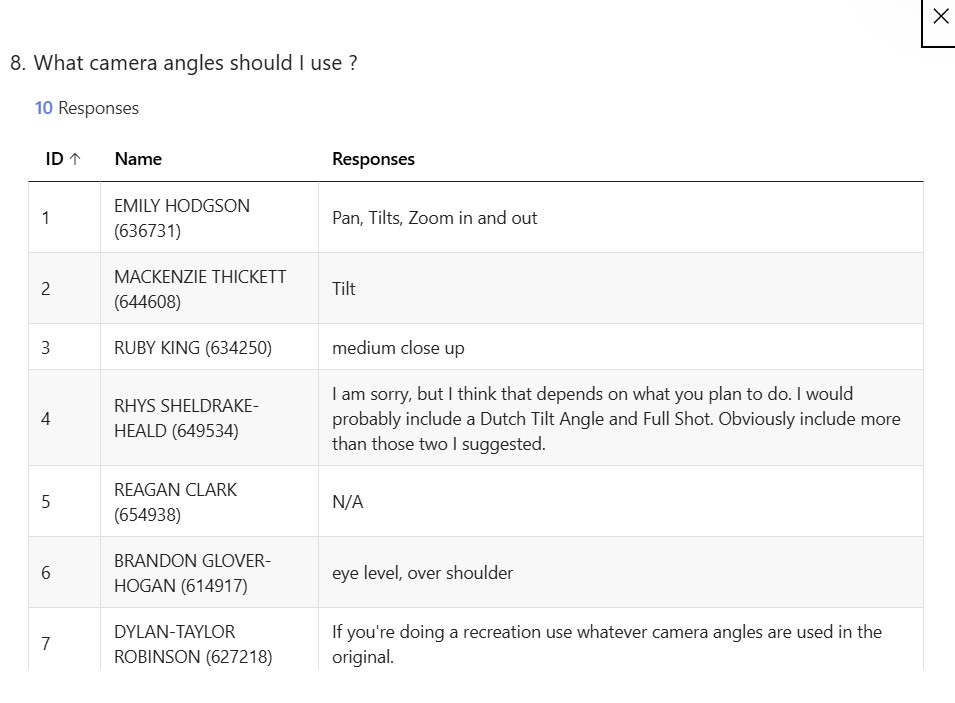Click the Responses column header
Screen dimensions: 955x703
click(373, 159)
